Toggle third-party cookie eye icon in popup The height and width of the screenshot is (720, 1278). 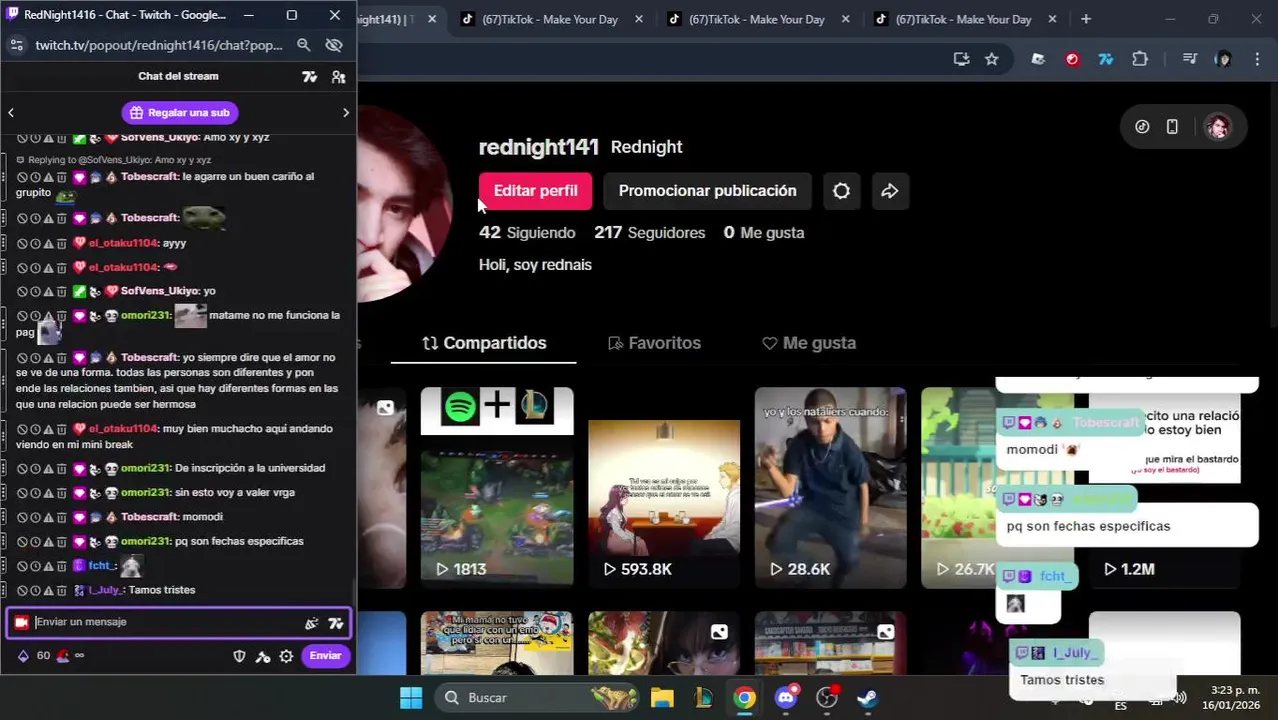pyautogui.click(x=334, y=45)
